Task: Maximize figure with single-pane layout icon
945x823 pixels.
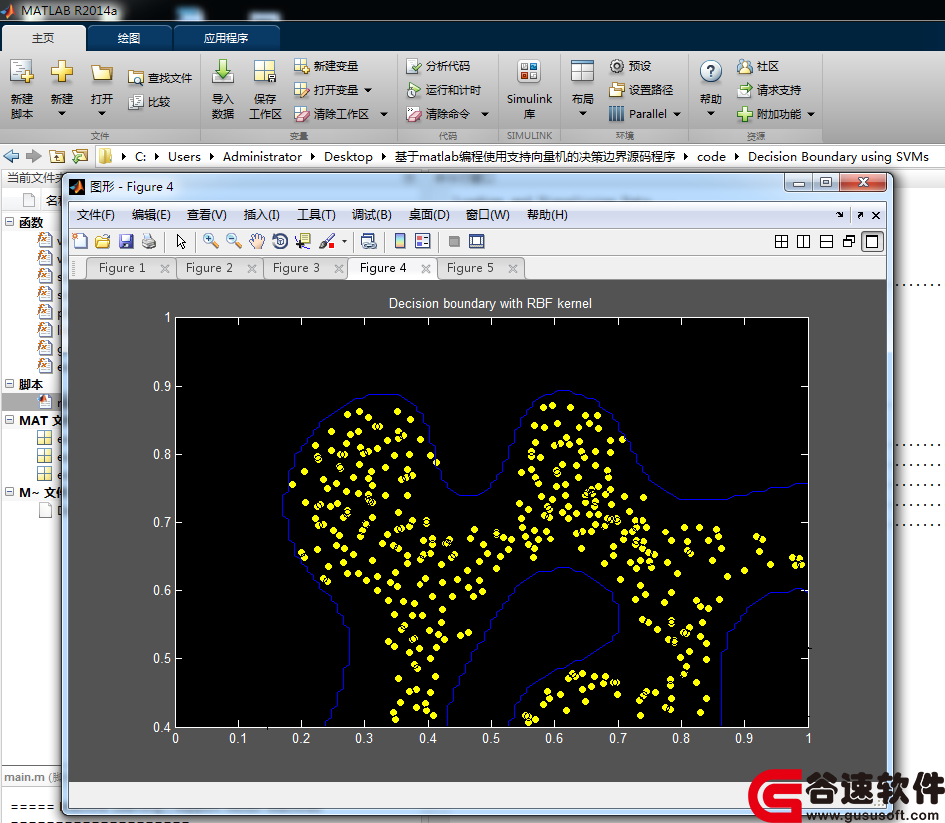Action: click(x=872, y=242)
